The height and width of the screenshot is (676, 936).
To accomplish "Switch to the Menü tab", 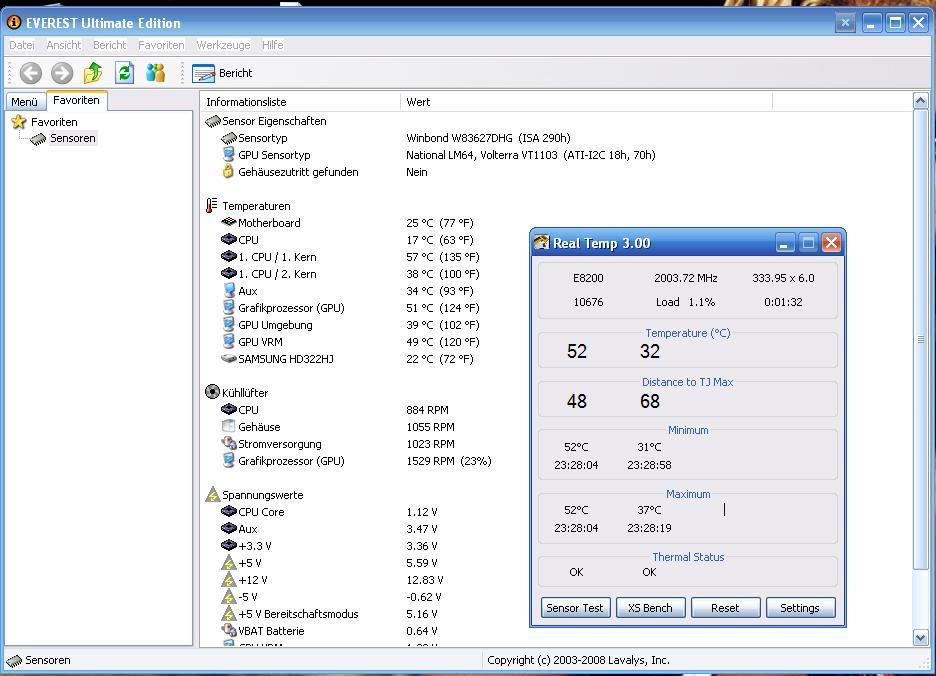I will [24, 102].
